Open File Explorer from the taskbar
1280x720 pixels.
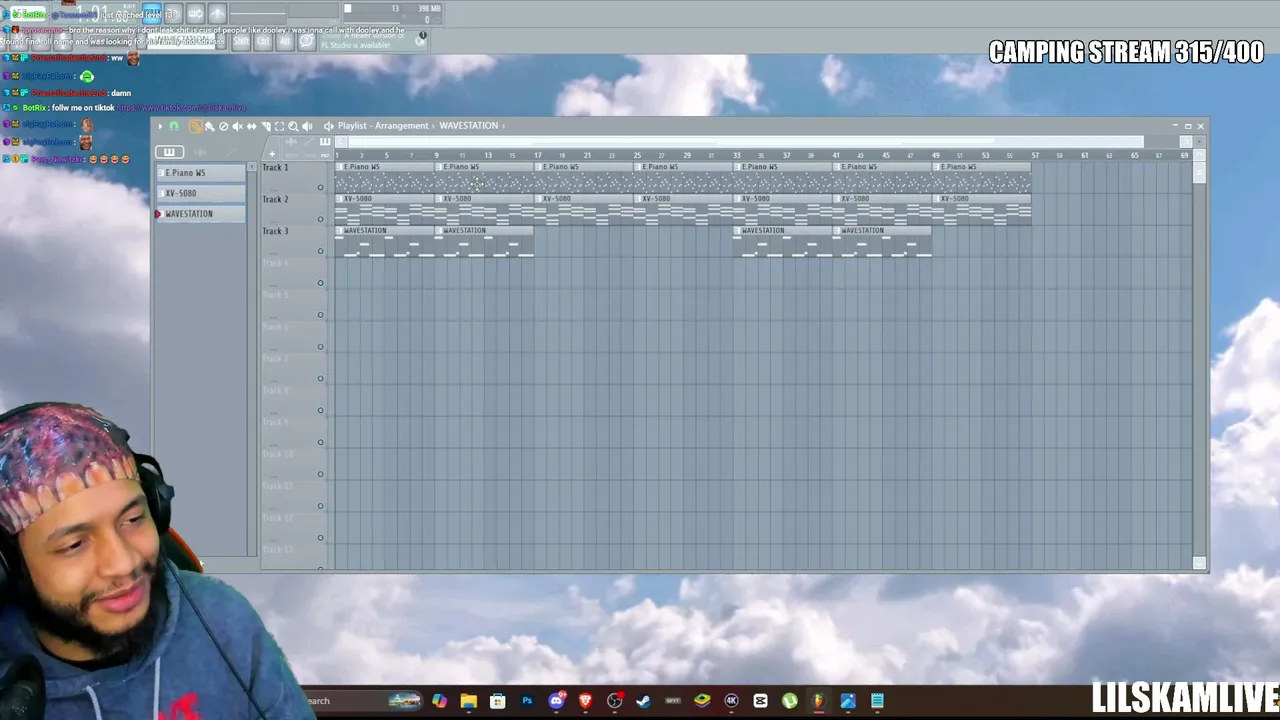tap(469, 701)
